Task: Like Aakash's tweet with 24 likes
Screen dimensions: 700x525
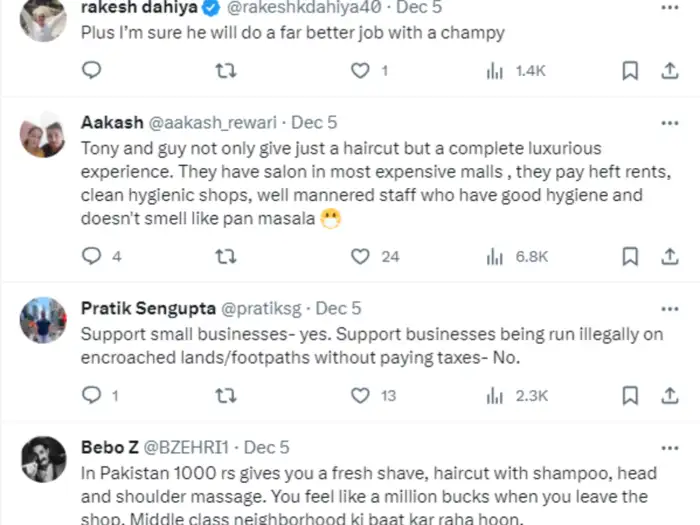Action: pos(361,257)
